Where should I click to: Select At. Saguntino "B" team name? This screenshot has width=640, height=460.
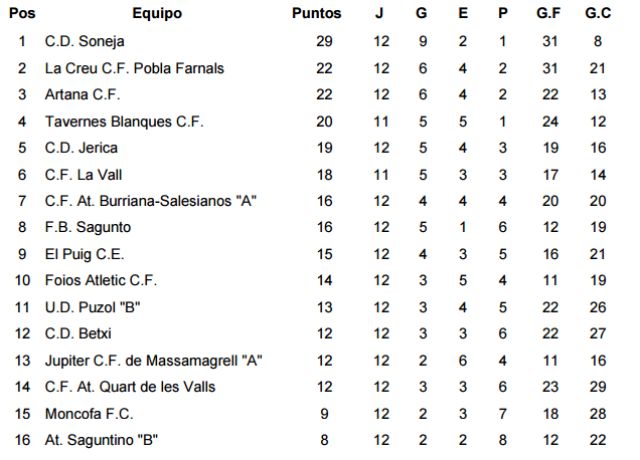pyautogui.click(x=102, y=440)
